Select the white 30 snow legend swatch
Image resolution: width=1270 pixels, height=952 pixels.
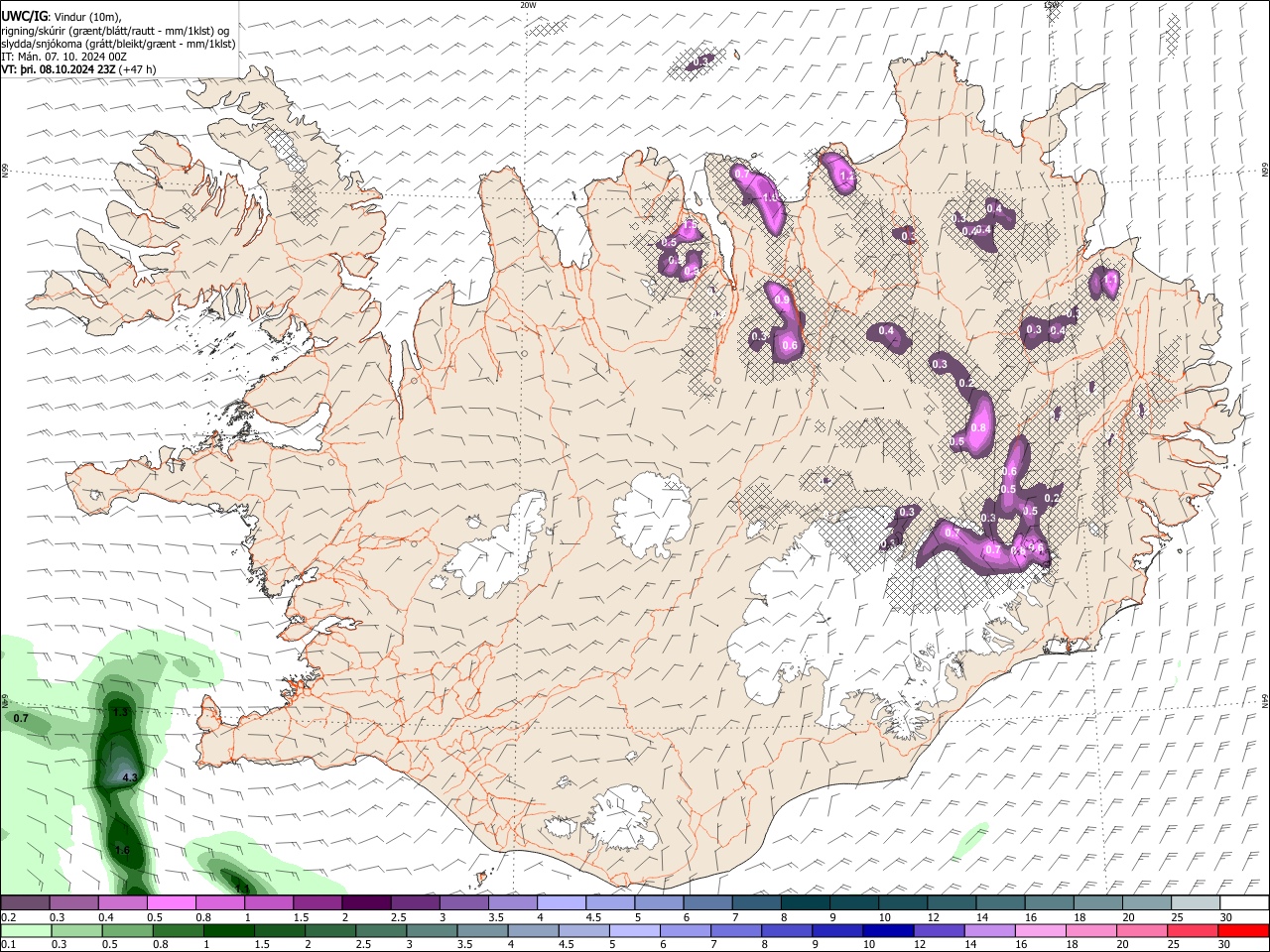[x=1242, y=902]
